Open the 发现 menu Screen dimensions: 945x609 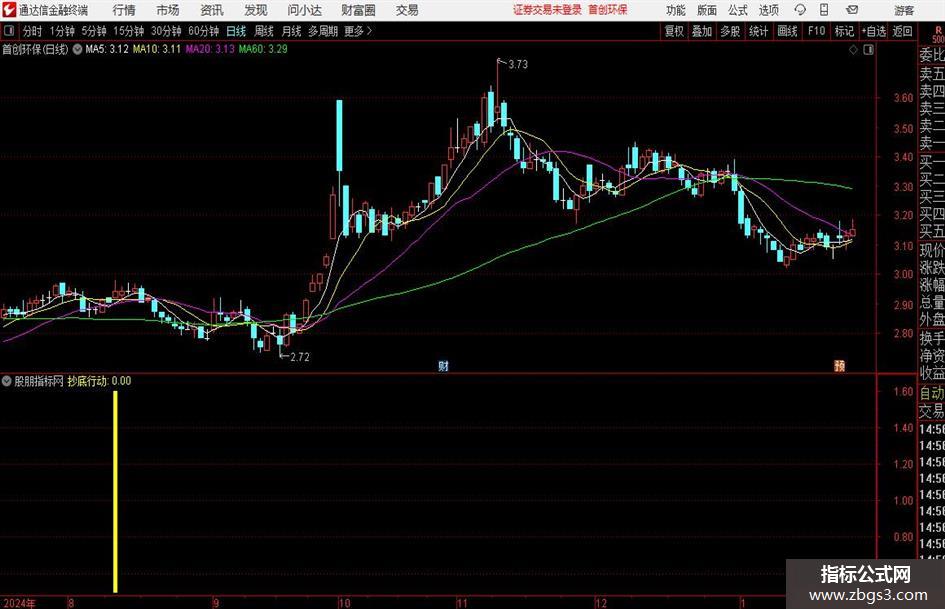256,10
